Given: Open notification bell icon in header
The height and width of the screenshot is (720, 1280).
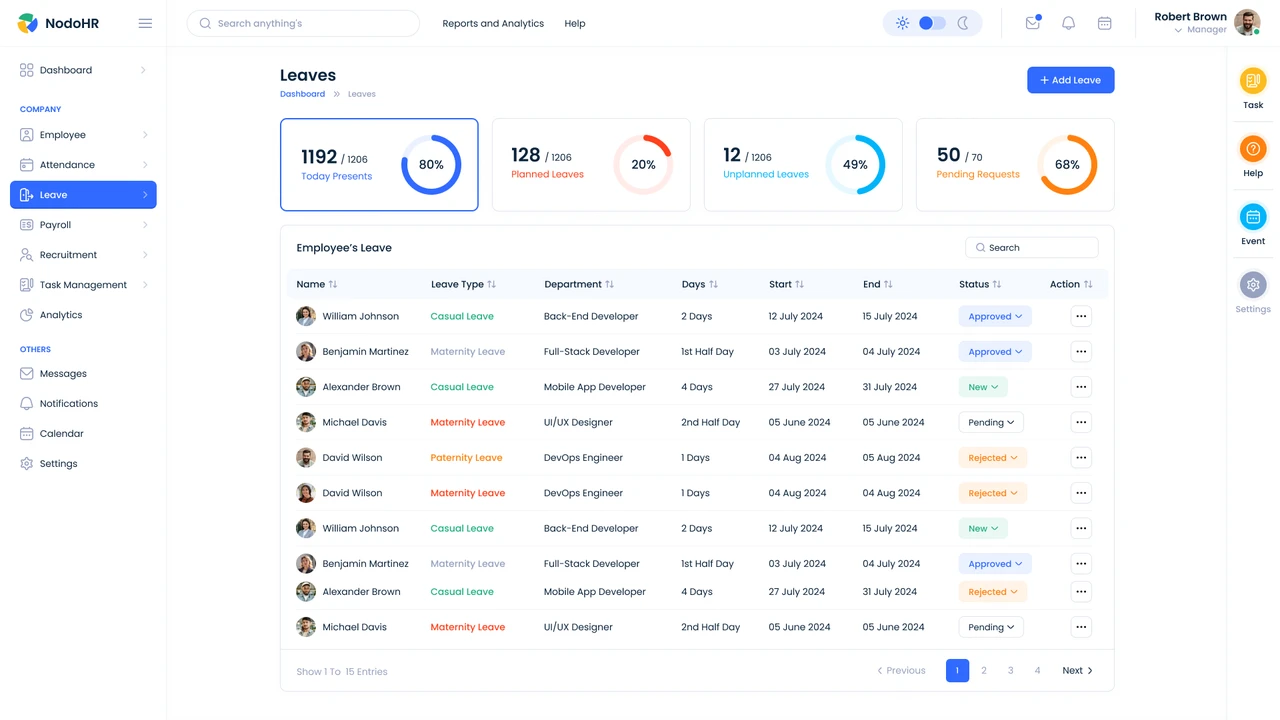Looking at the screenshot, I should (x=1068, y=23).
